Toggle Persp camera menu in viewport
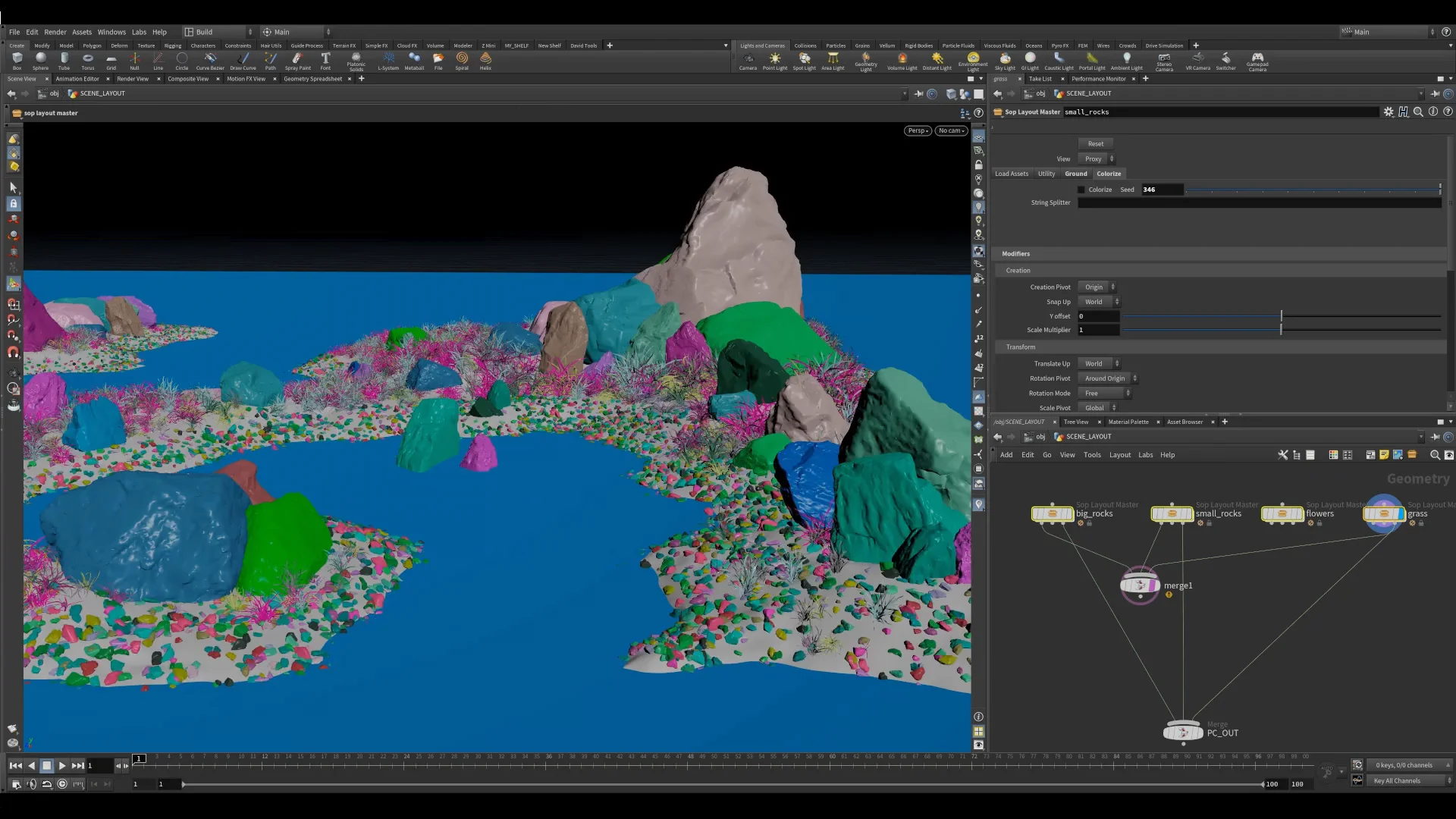Screen dimensions: 1456x819 coord(918,130)
